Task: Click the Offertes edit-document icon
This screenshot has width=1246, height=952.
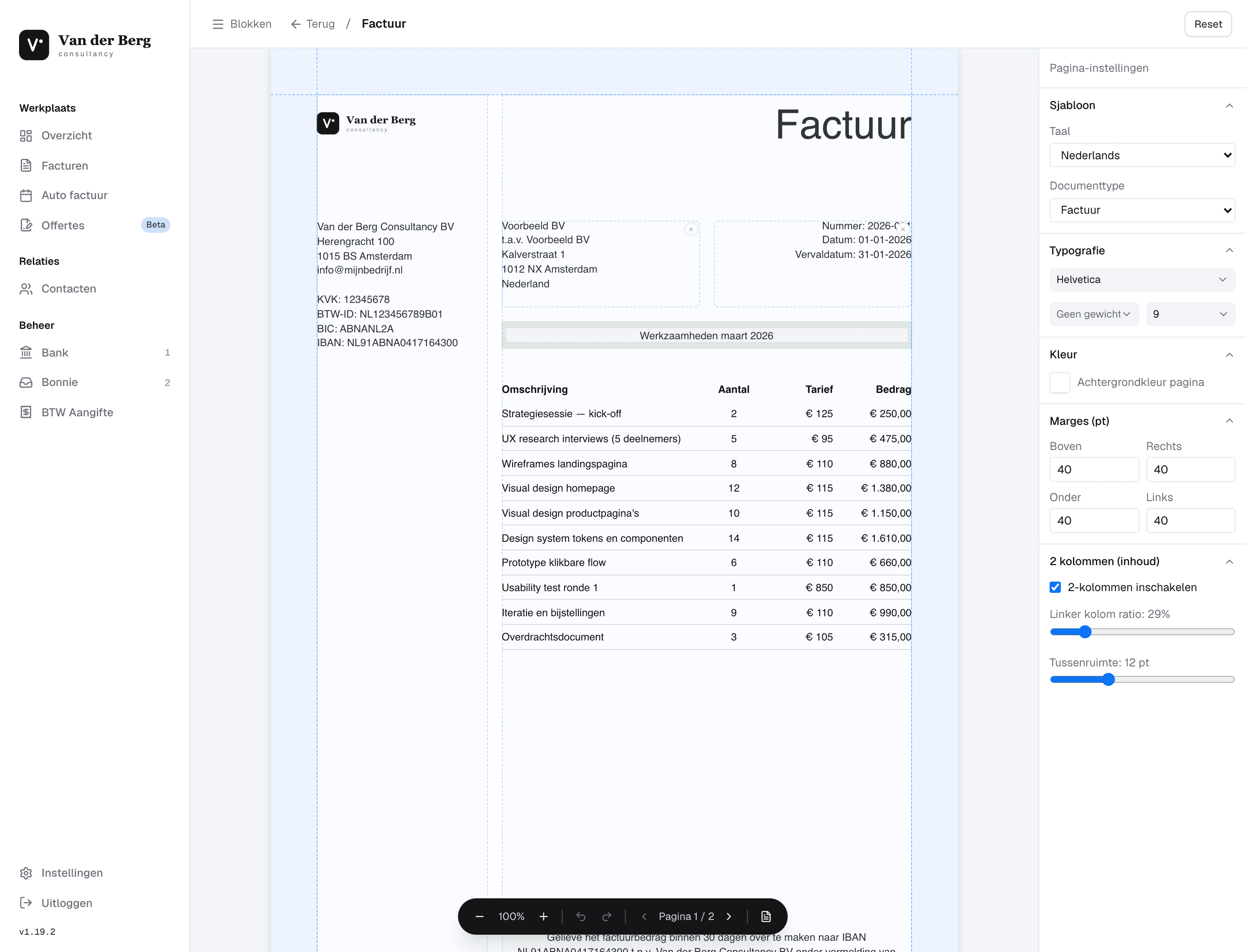Action: coord(26,225)
